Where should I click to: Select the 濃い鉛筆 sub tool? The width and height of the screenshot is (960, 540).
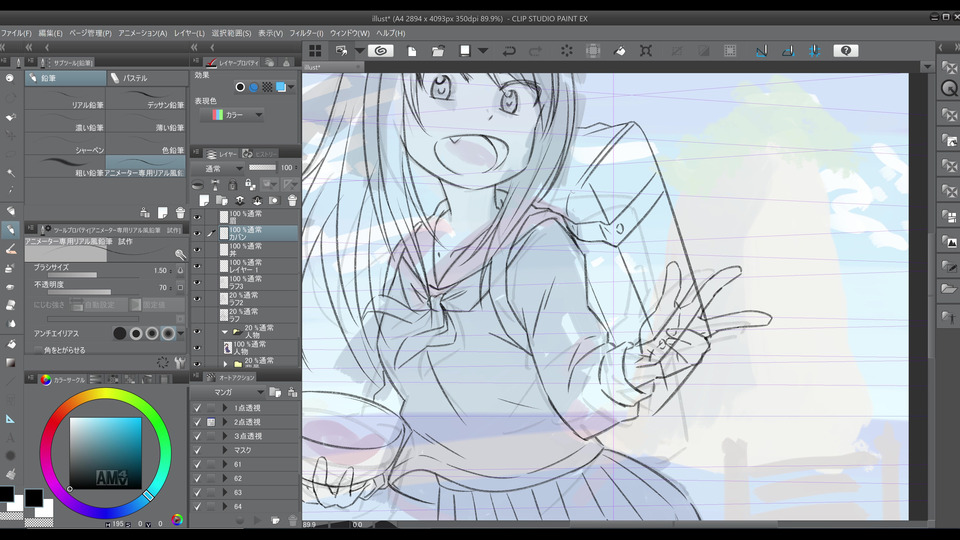66,122
